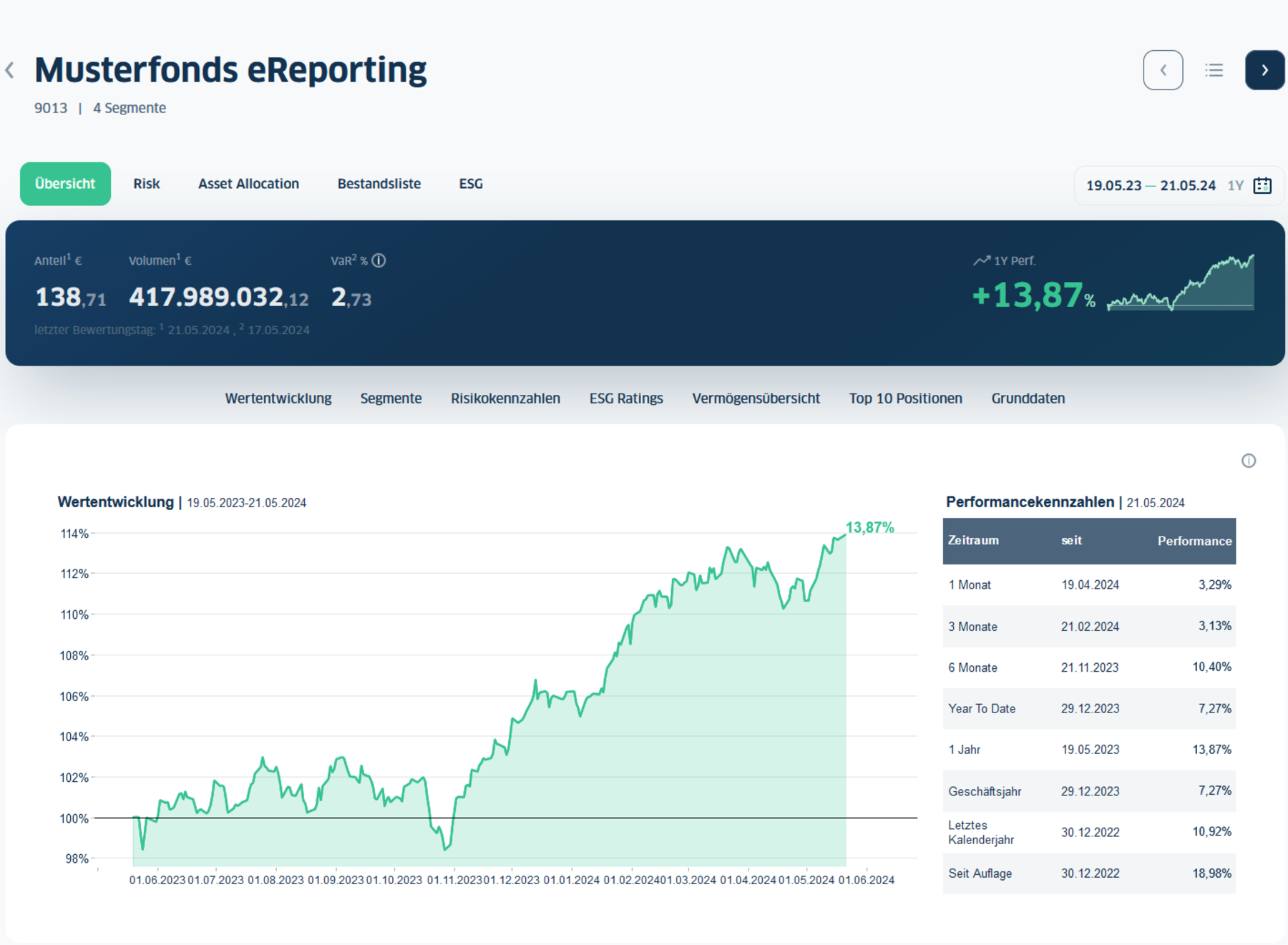Viewport: 1288px width, 945px height.
Task: Switch to the Risk tab
Action: tap(146, 184)
